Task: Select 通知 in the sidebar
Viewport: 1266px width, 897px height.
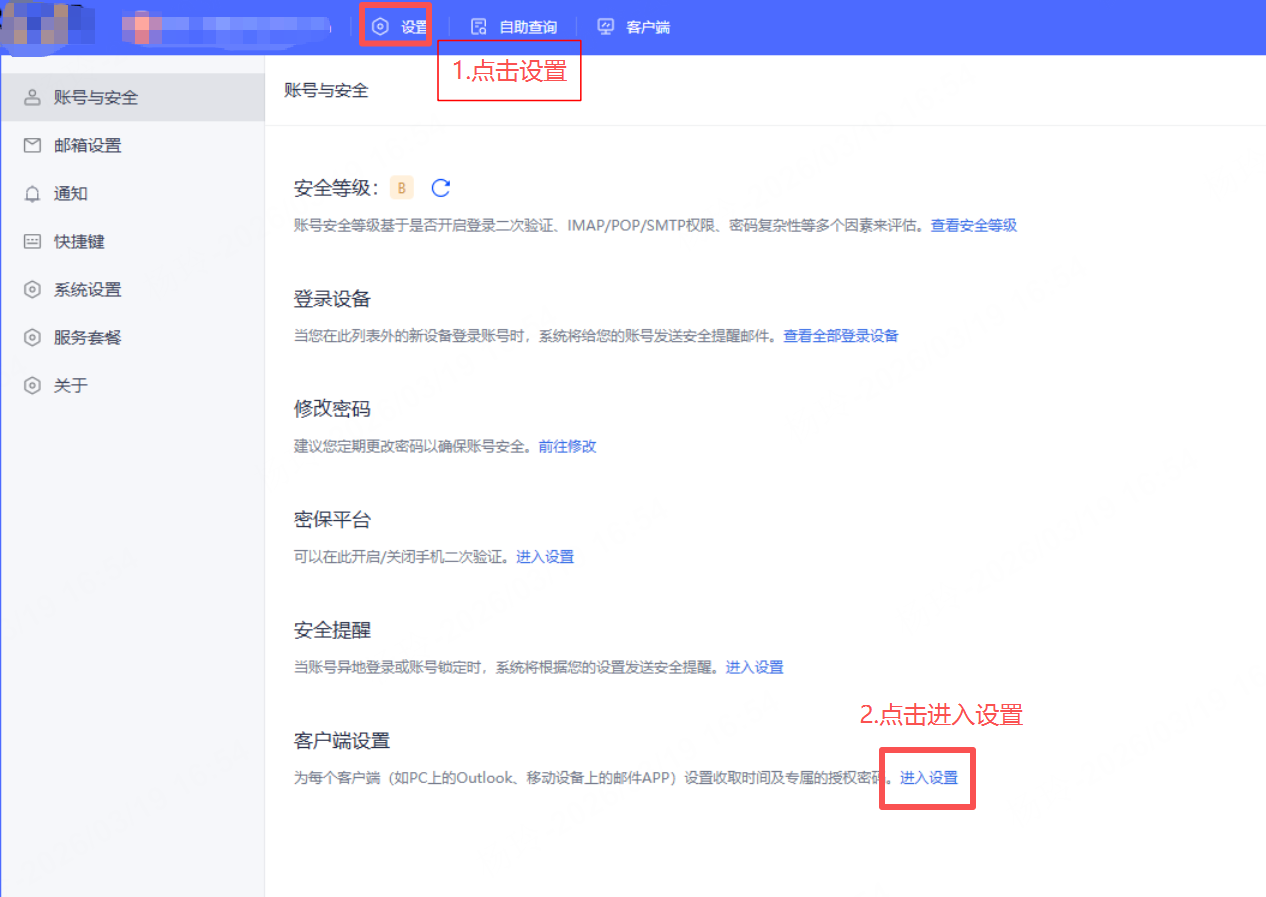Action: [132, 193]
